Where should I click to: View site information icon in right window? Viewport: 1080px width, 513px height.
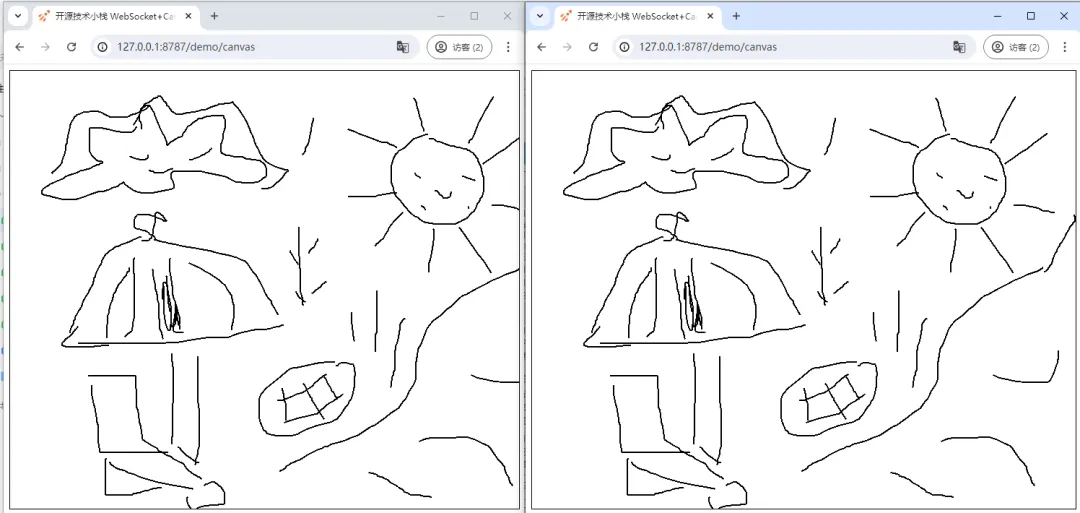click(x=625, y=47)
